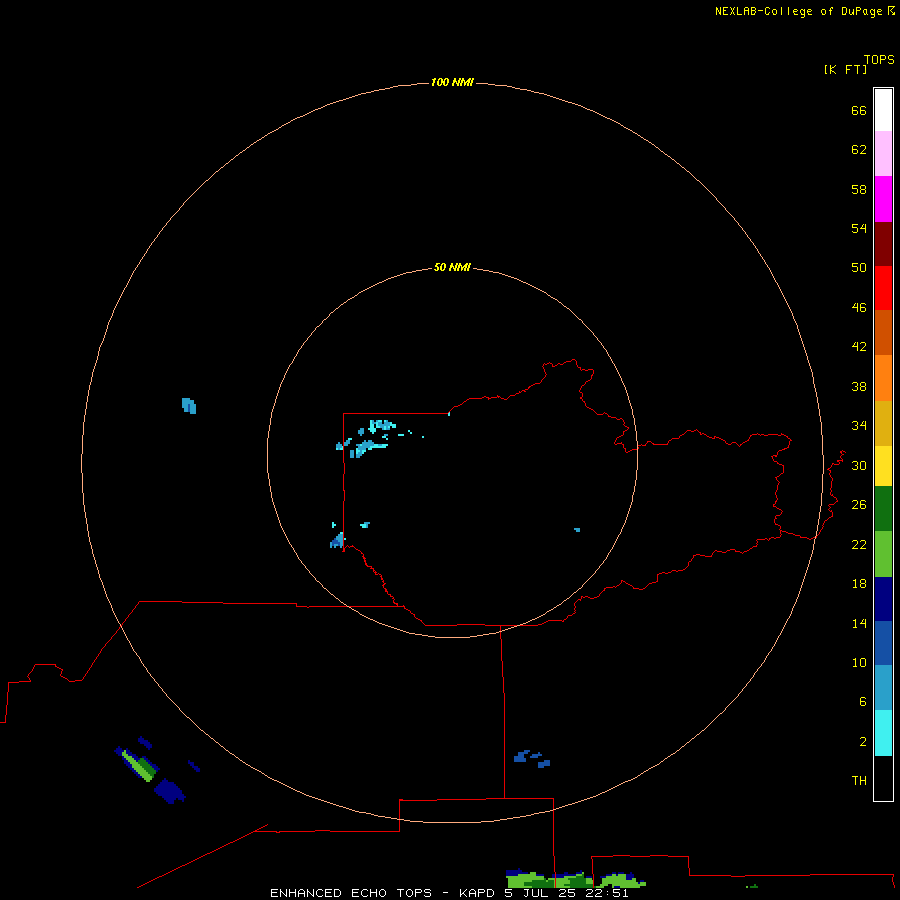Screen dimensions: 900x900
Task: Click the white top color swatch in legend
Action: pos(883,110)
